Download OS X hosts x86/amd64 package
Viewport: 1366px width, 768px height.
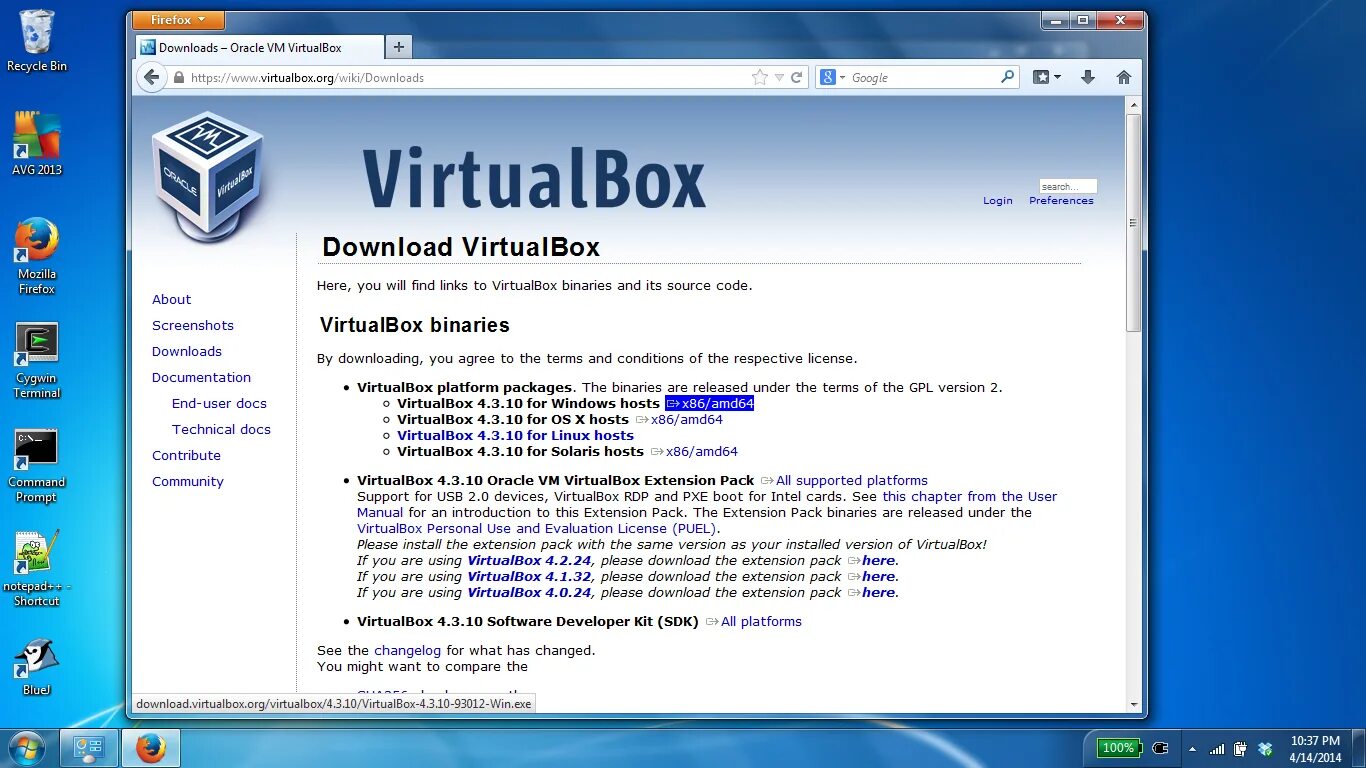679,419
